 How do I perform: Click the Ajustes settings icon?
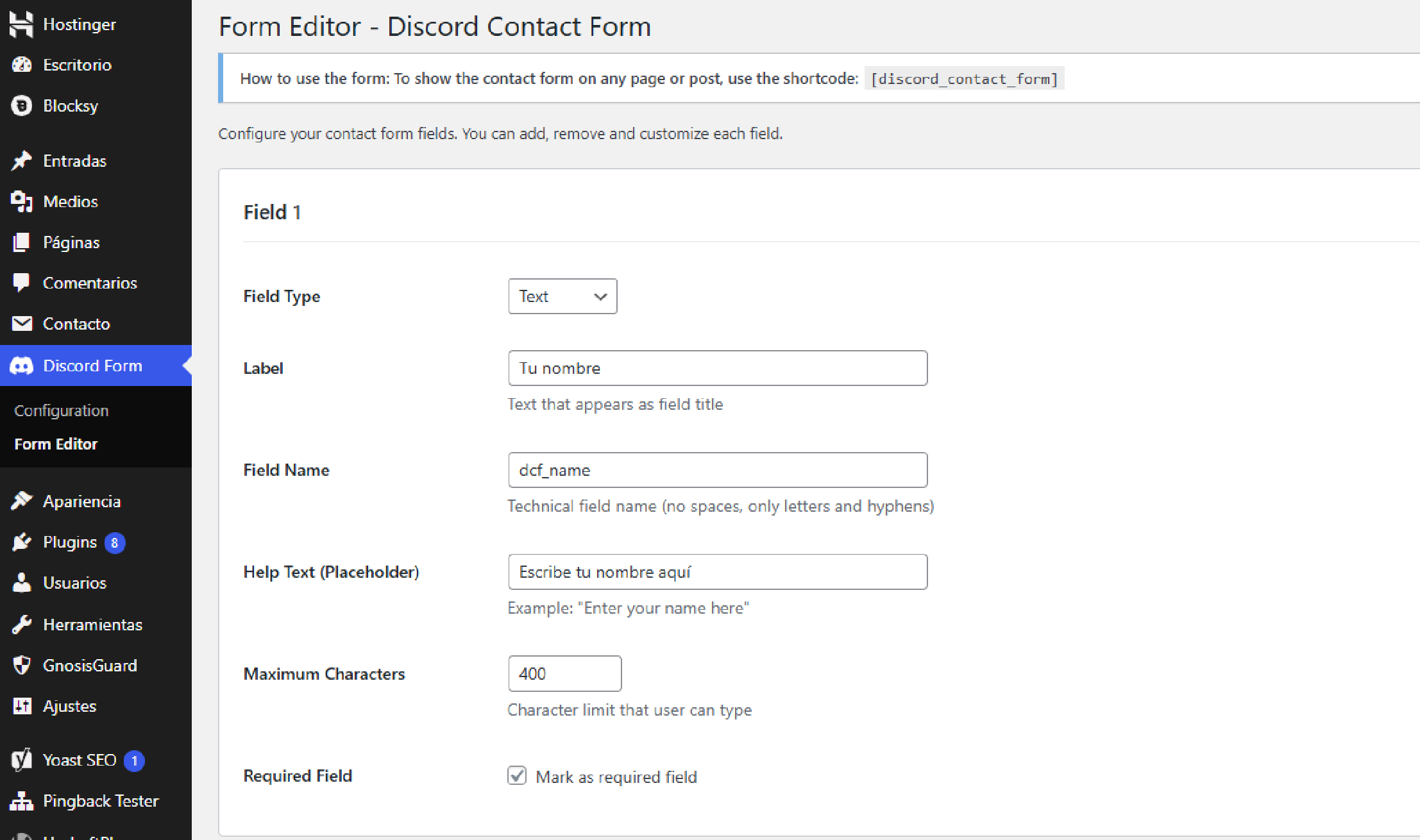click(21, 706)
